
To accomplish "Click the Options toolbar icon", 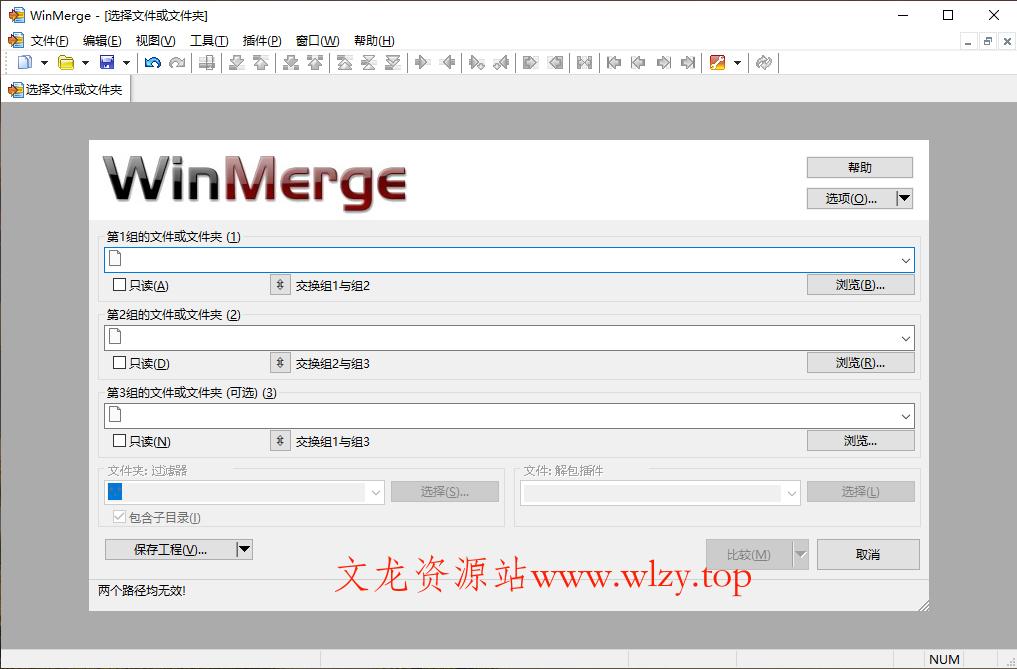I will 719,62.
